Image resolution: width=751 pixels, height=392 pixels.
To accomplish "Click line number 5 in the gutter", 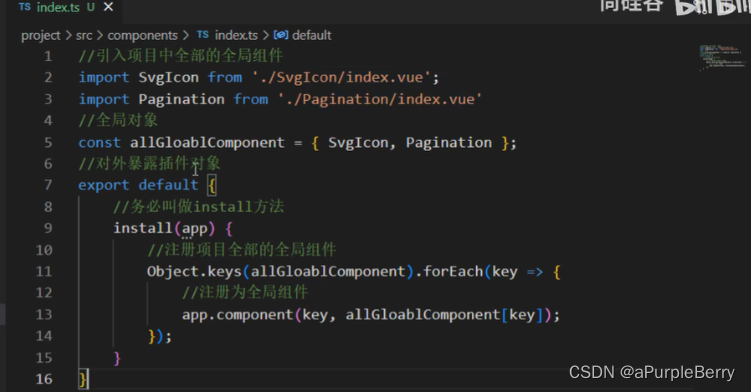I will (48, 143).
